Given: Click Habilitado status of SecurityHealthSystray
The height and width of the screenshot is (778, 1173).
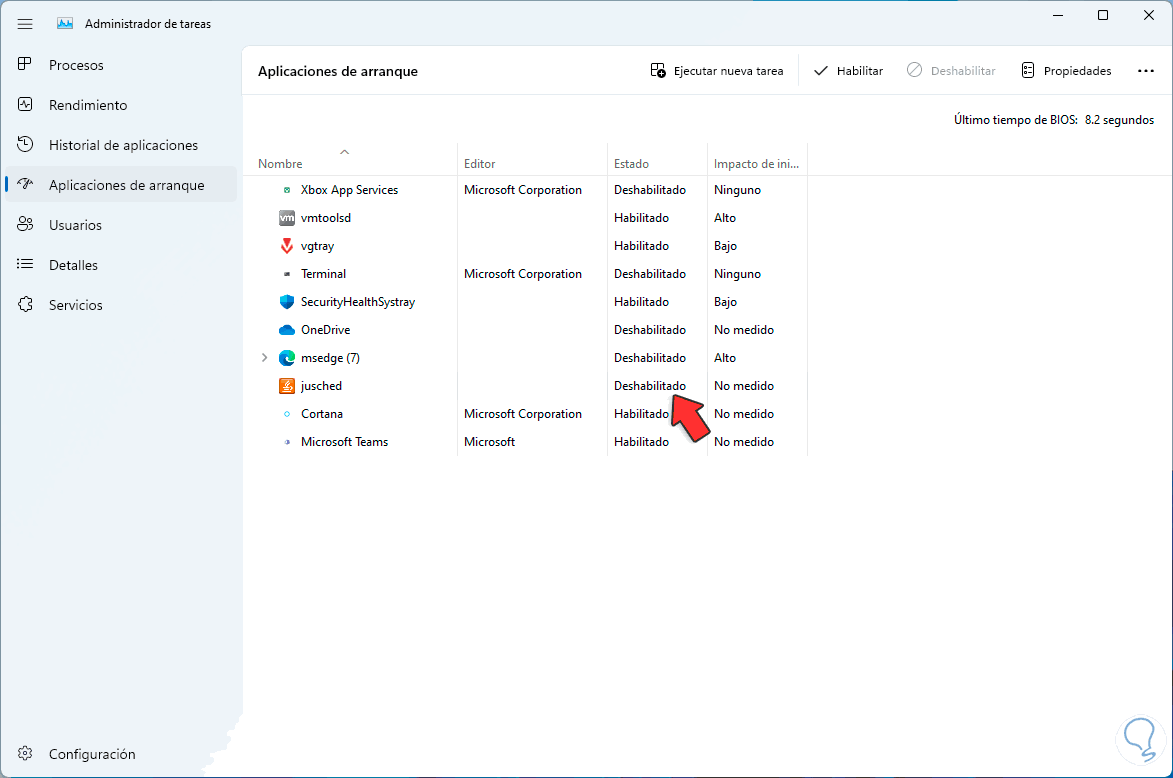Looking at the screenshot, I should click(641, 302).
